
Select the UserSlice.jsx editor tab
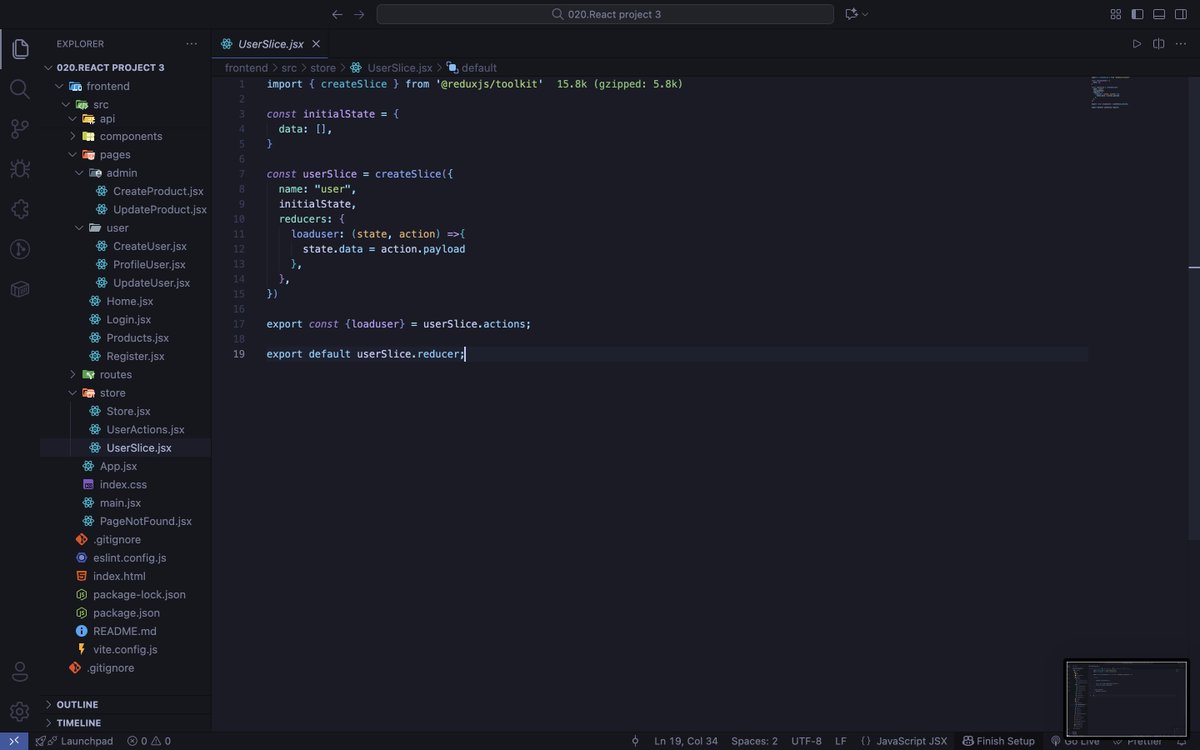click(270, 44)
